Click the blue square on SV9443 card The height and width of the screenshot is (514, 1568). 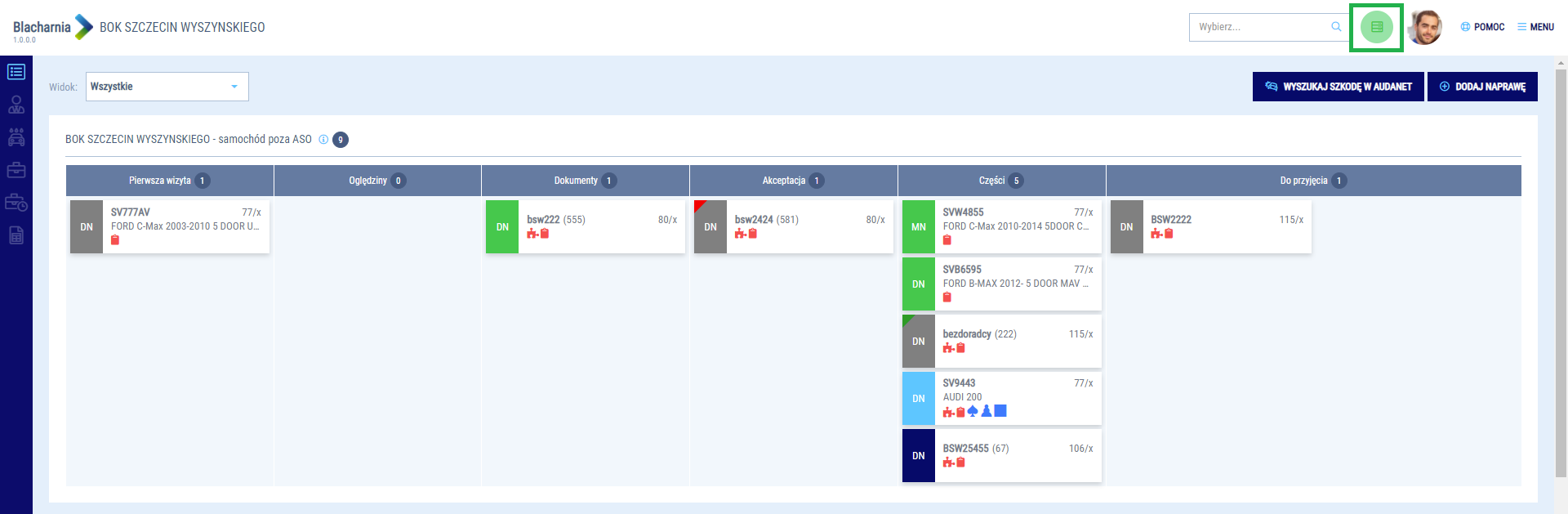click(x=1000, y=411)
